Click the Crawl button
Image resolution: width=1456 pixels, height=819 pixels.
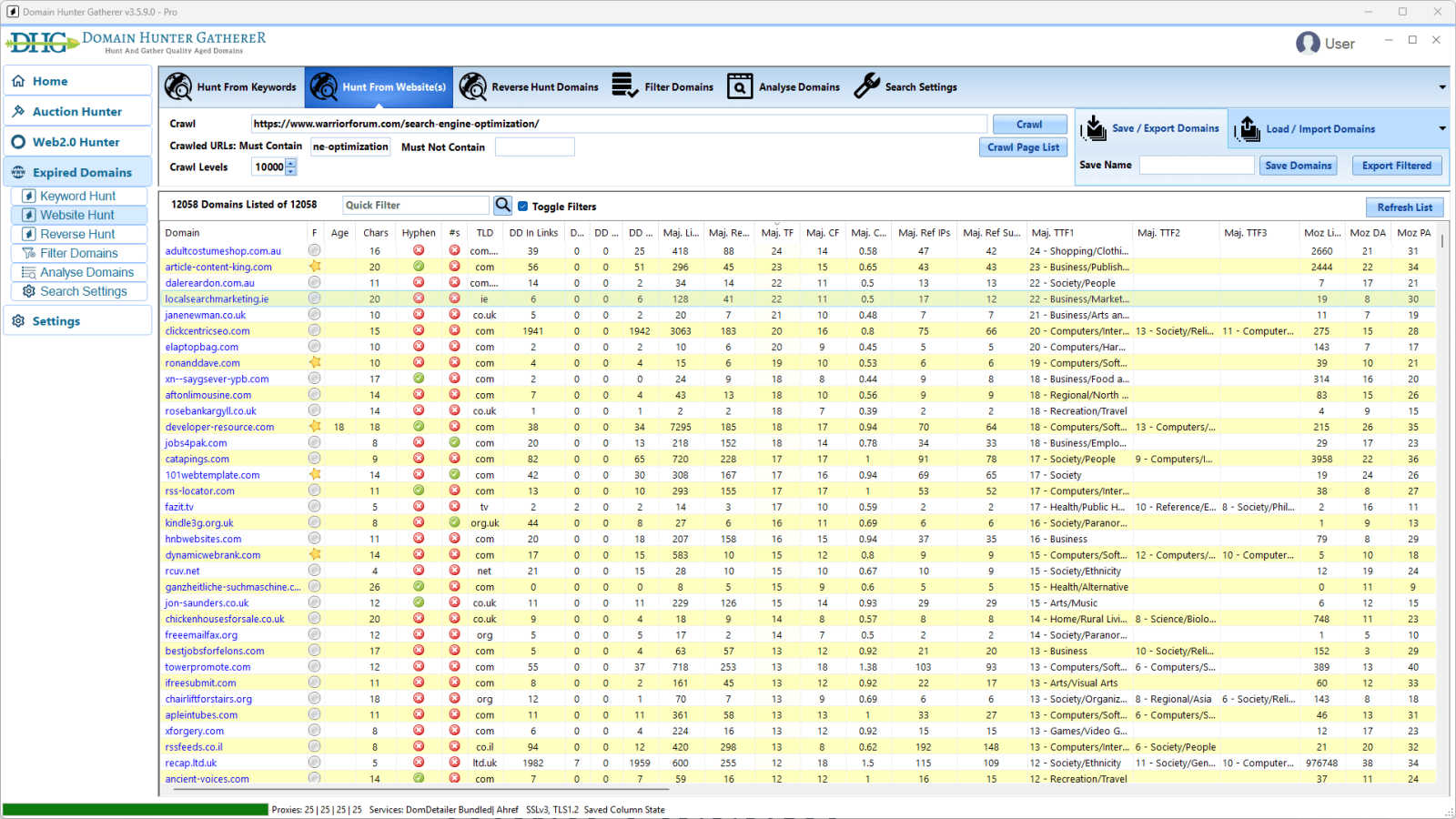[1028, 124]
